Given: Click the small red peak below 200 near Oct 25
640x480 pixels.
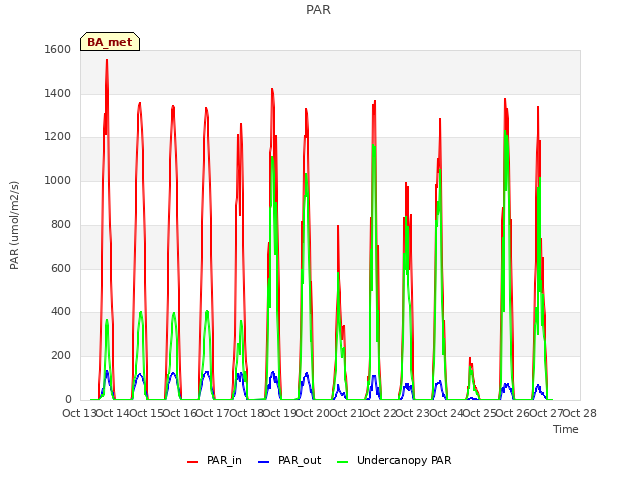Looking at the screenshot, I should pos(470,359).
